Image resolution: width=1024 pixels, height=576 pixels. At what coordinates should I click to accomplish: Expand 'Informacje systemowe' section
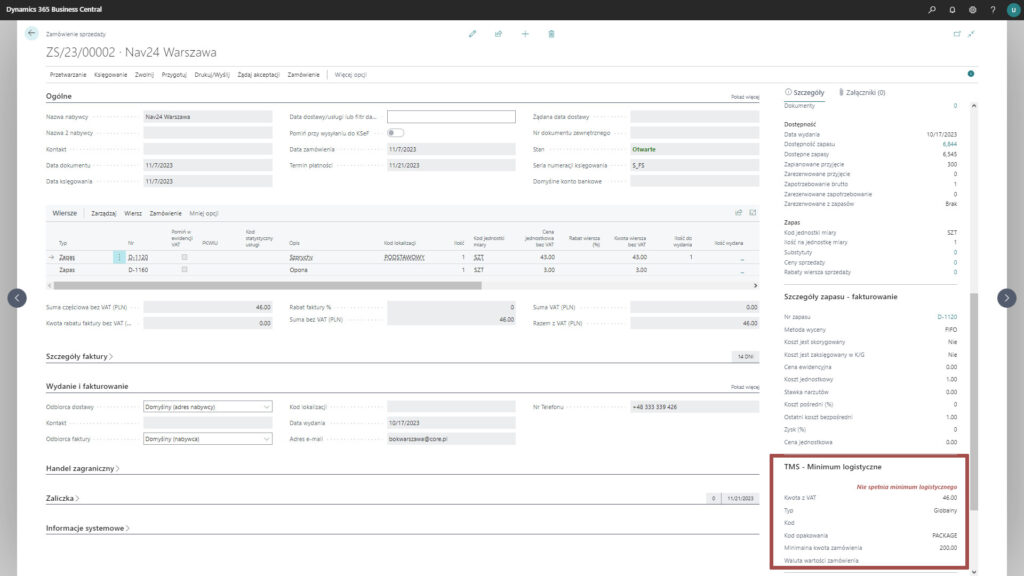tap(88, 528)
